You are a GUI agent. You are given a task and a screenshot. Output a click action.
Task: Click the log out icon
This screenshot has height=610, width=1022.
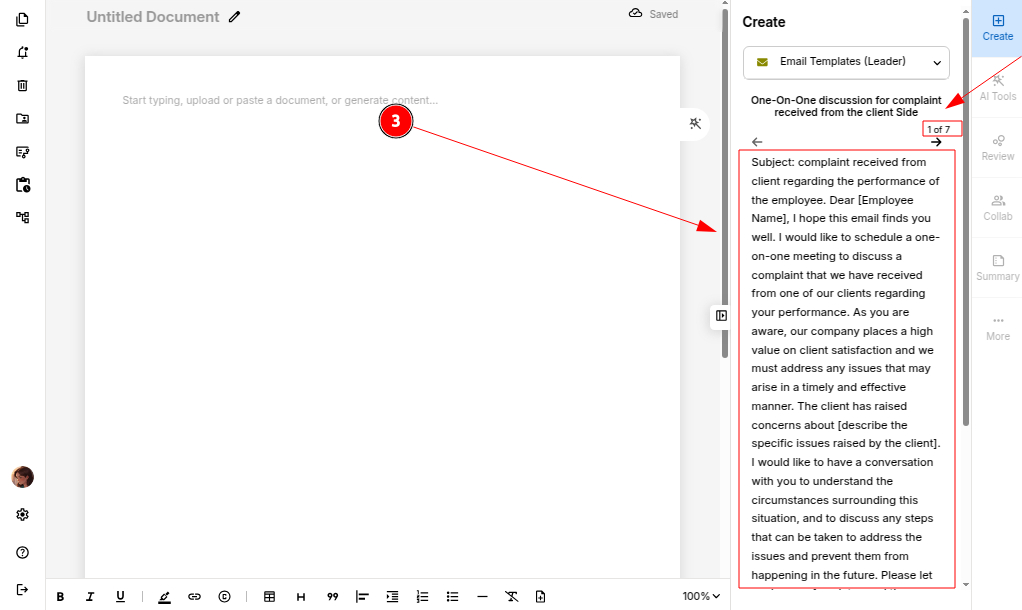tap(22, 589)
